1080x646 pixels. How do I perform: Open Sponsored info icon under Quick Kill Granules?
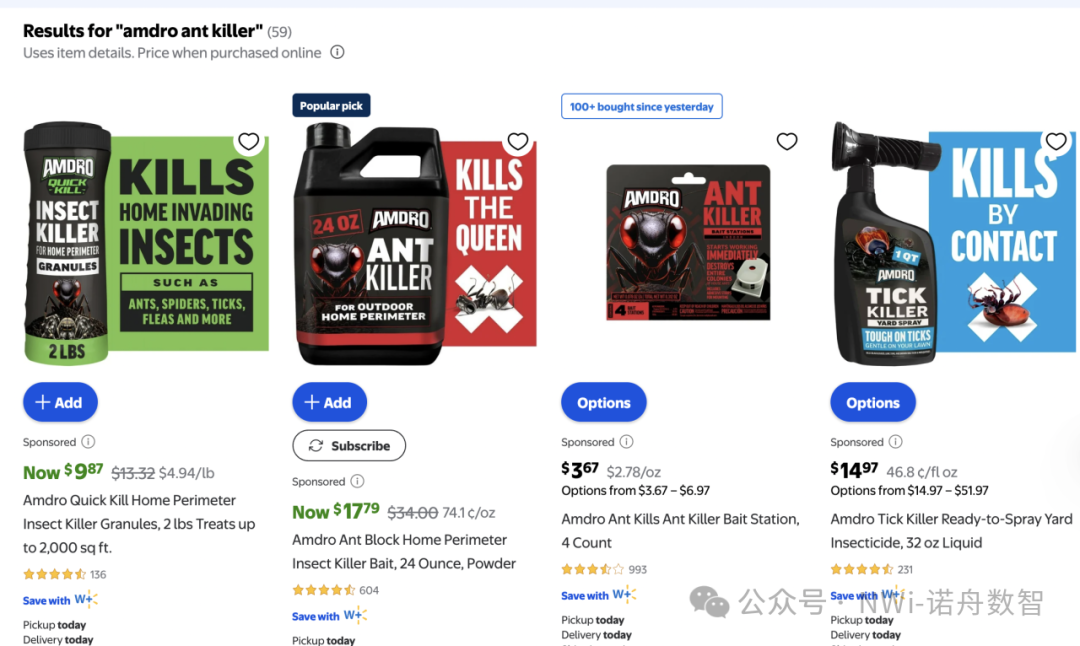point(88,442)
